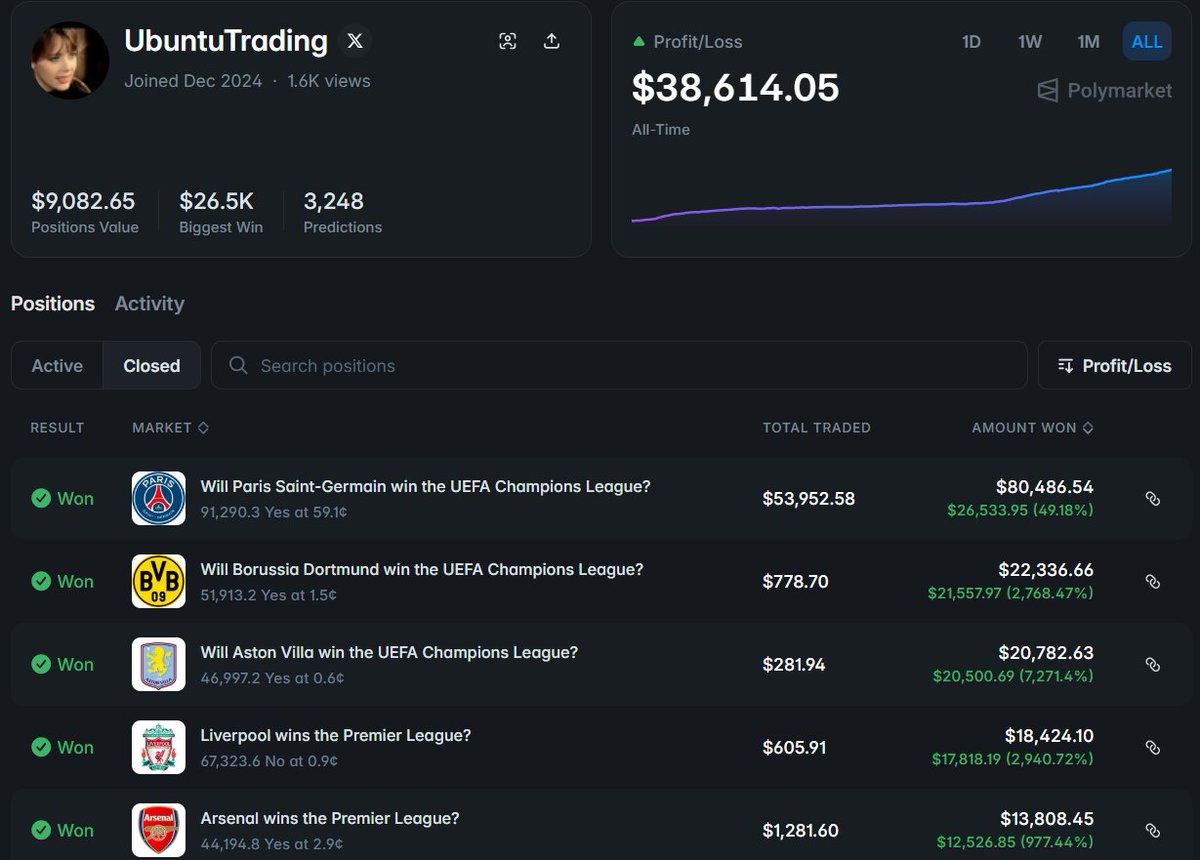
Task: Focus the Search positions field
Action: [619, 366]
